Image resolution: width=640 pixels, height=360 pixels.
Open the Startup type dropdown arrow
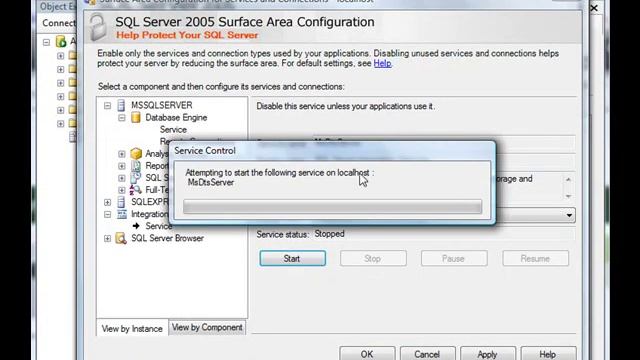(x=569, y=215)
